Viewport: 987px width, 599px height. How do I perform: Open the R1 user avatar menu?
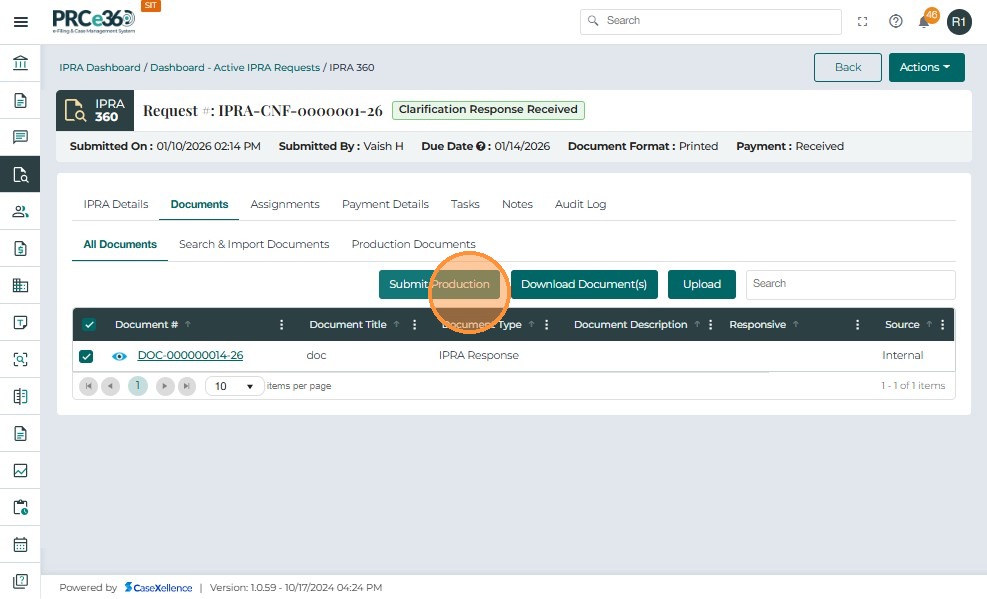[x=959, y=22]
